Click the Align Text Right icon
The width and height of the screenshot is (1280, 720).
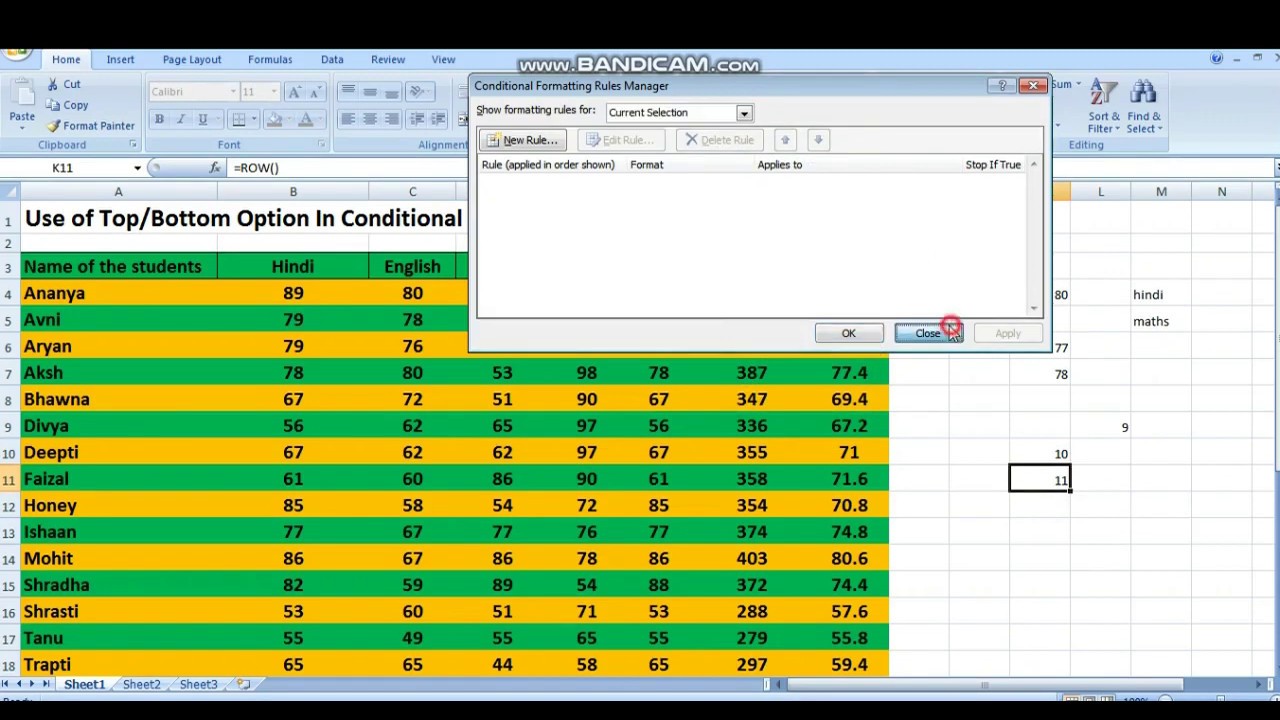[x=392, y=120]
